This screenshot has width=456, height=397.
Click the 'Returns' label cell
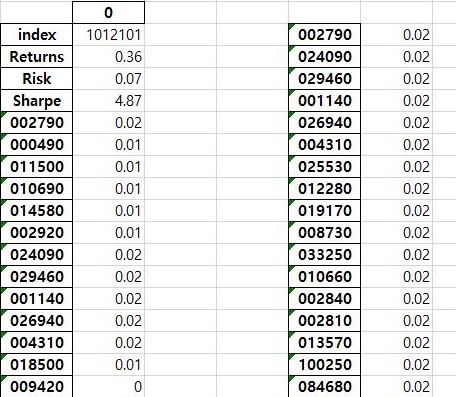36,56
